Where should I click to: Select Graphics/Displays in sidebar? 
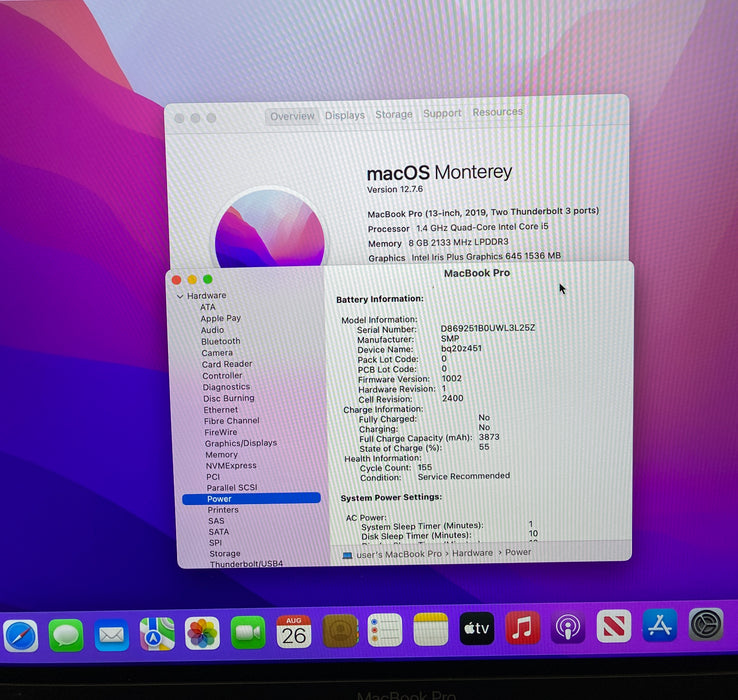(x=241, y=443)
